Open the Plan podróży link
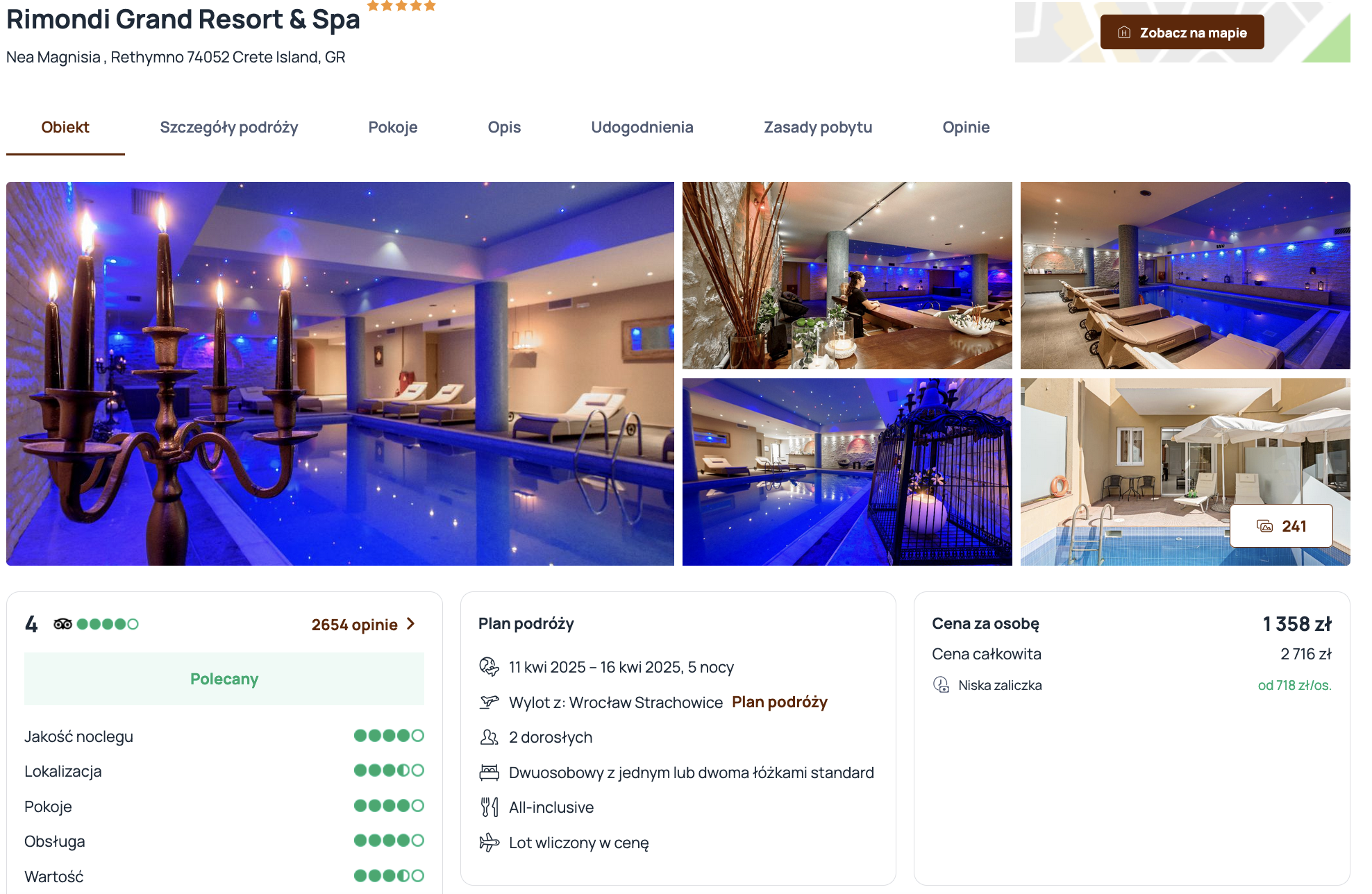 click(780, 702)
